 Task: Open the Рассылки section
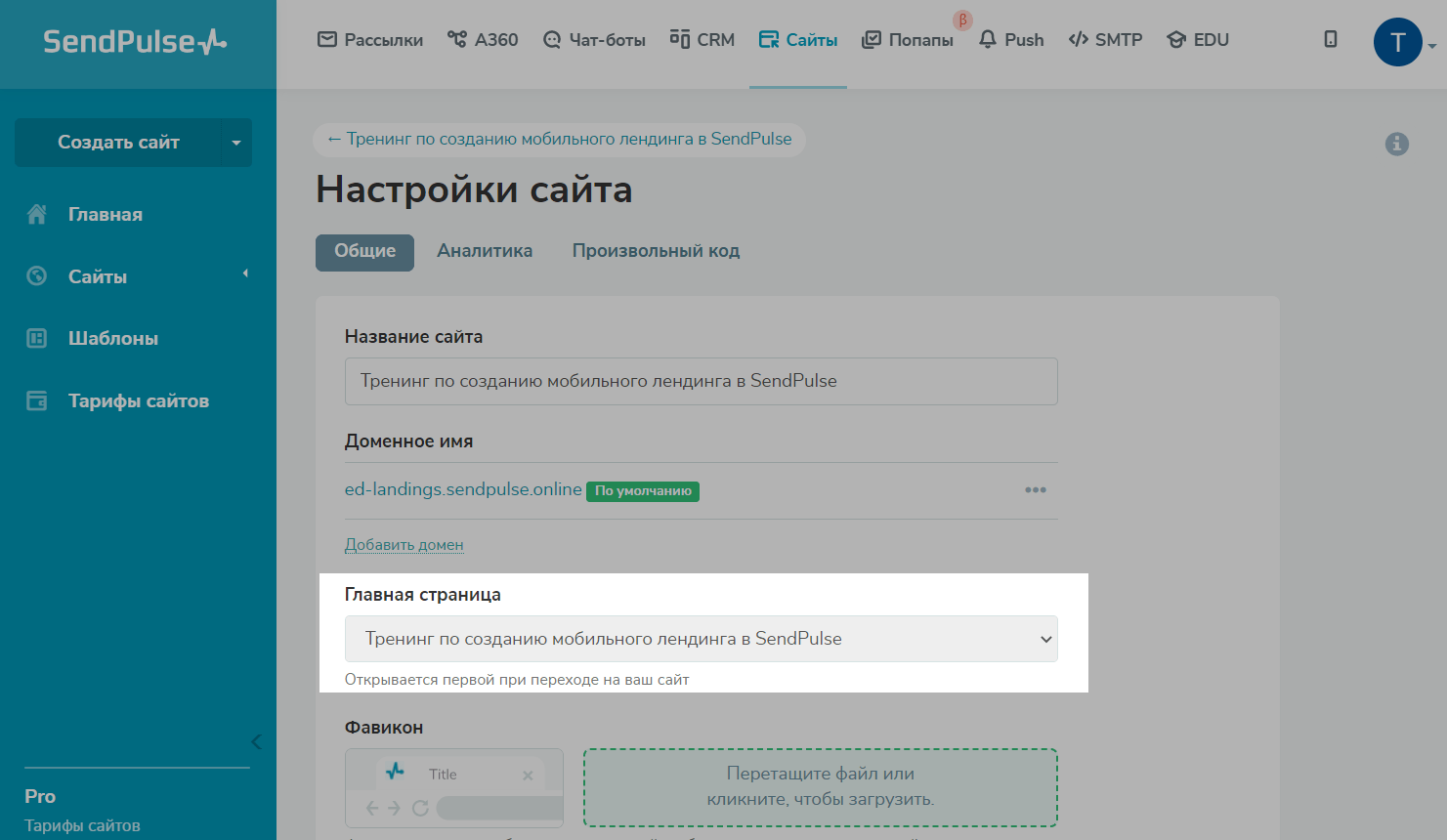(x=370, y=40)
